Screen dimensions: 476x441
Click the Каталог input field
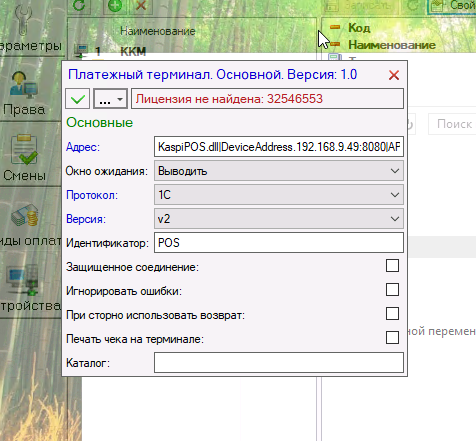point(279,363)
